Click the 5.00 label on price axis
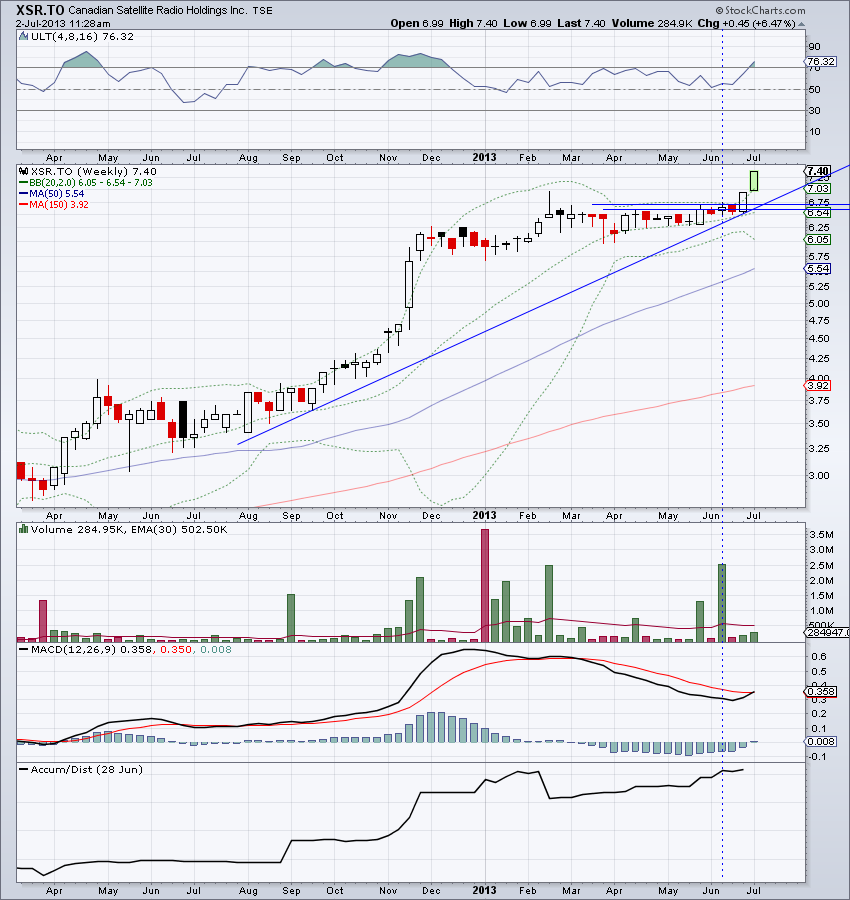This screenshot has width=850, height=900. [818, 304]
